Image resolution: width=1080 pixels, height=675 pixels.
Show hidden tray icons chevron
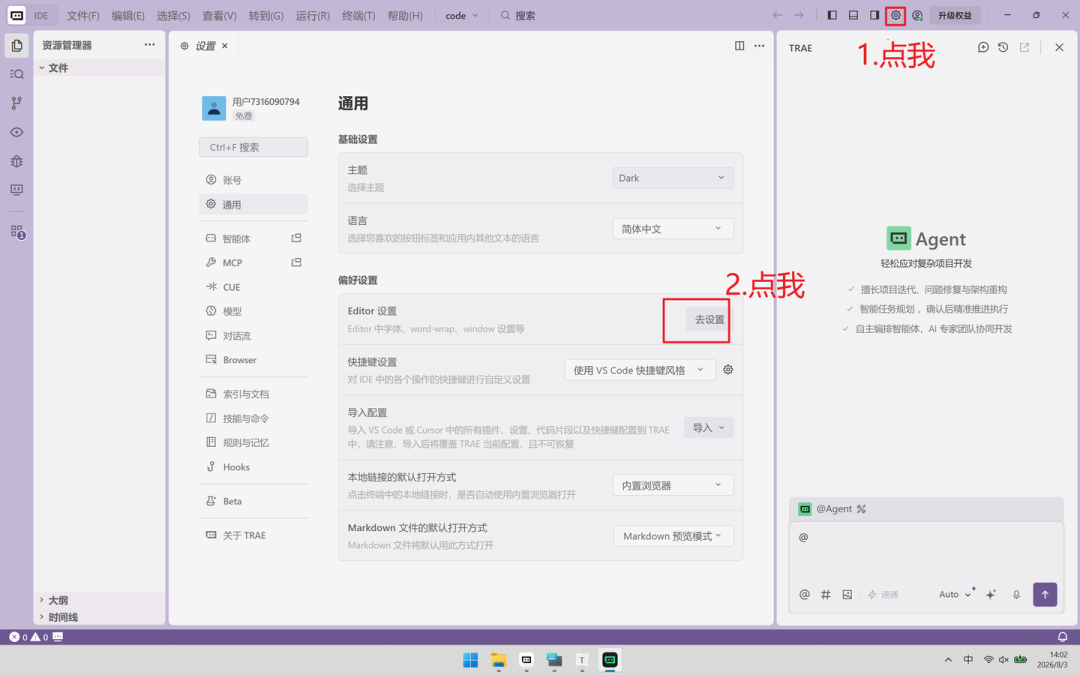[948, 660]
